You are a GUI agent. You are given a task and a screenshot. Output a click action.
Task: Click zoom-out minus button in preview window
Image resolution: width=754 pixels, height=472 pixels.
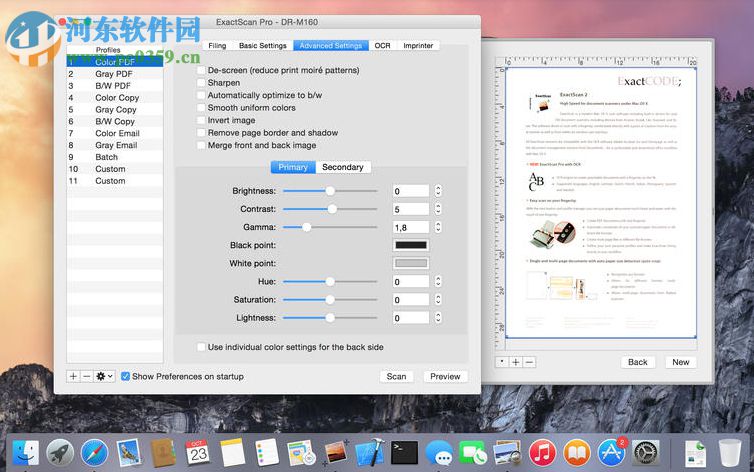pyautogui.click(x=529, y=362)
